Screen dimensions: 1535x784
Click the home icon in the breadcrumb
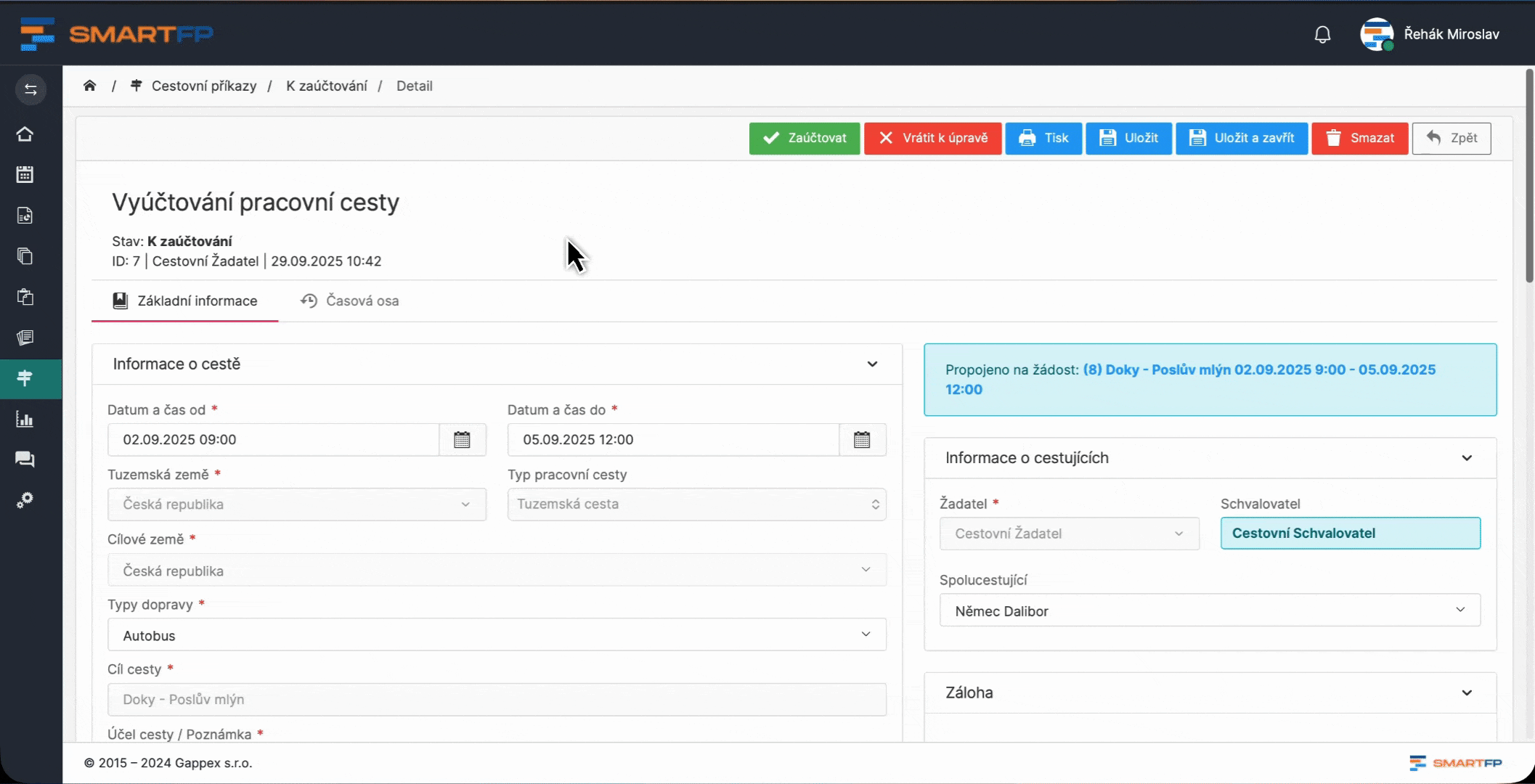(x=90, y=86)
